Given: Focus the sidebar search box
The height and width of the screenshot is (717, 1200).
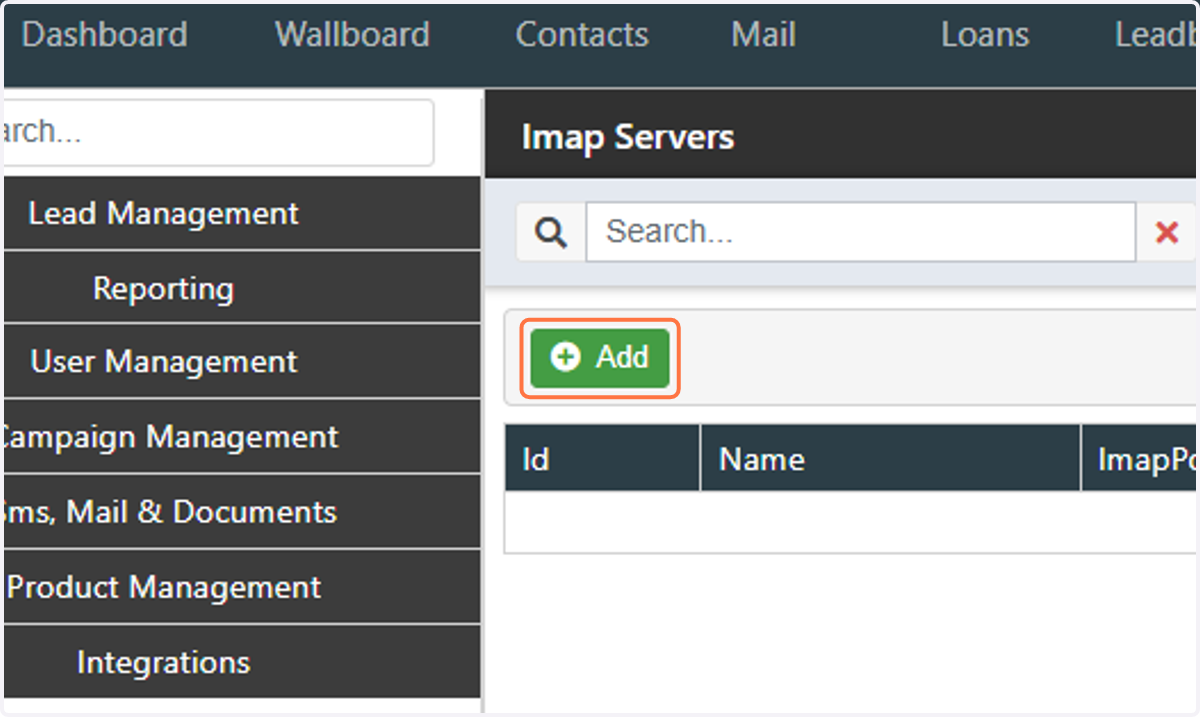Looking at the screenshot, I should (x=218, y=132).
